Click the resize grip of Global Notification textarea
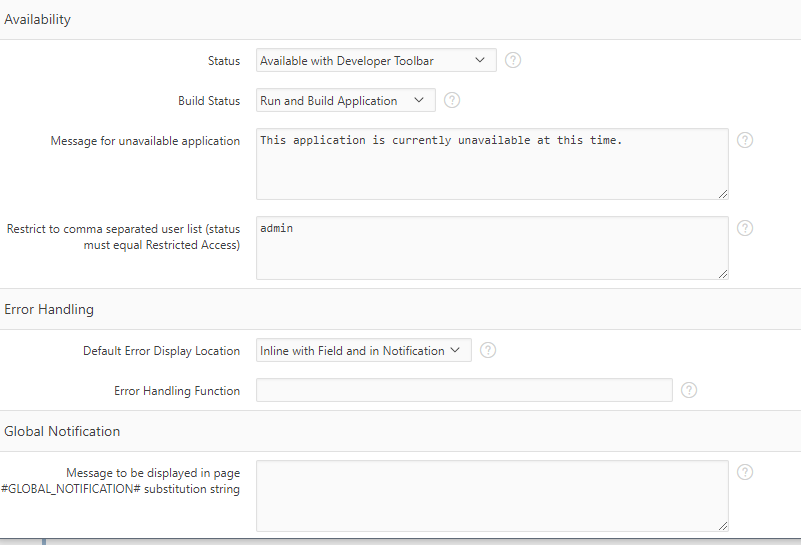The image size is (801, 545). 723,526
